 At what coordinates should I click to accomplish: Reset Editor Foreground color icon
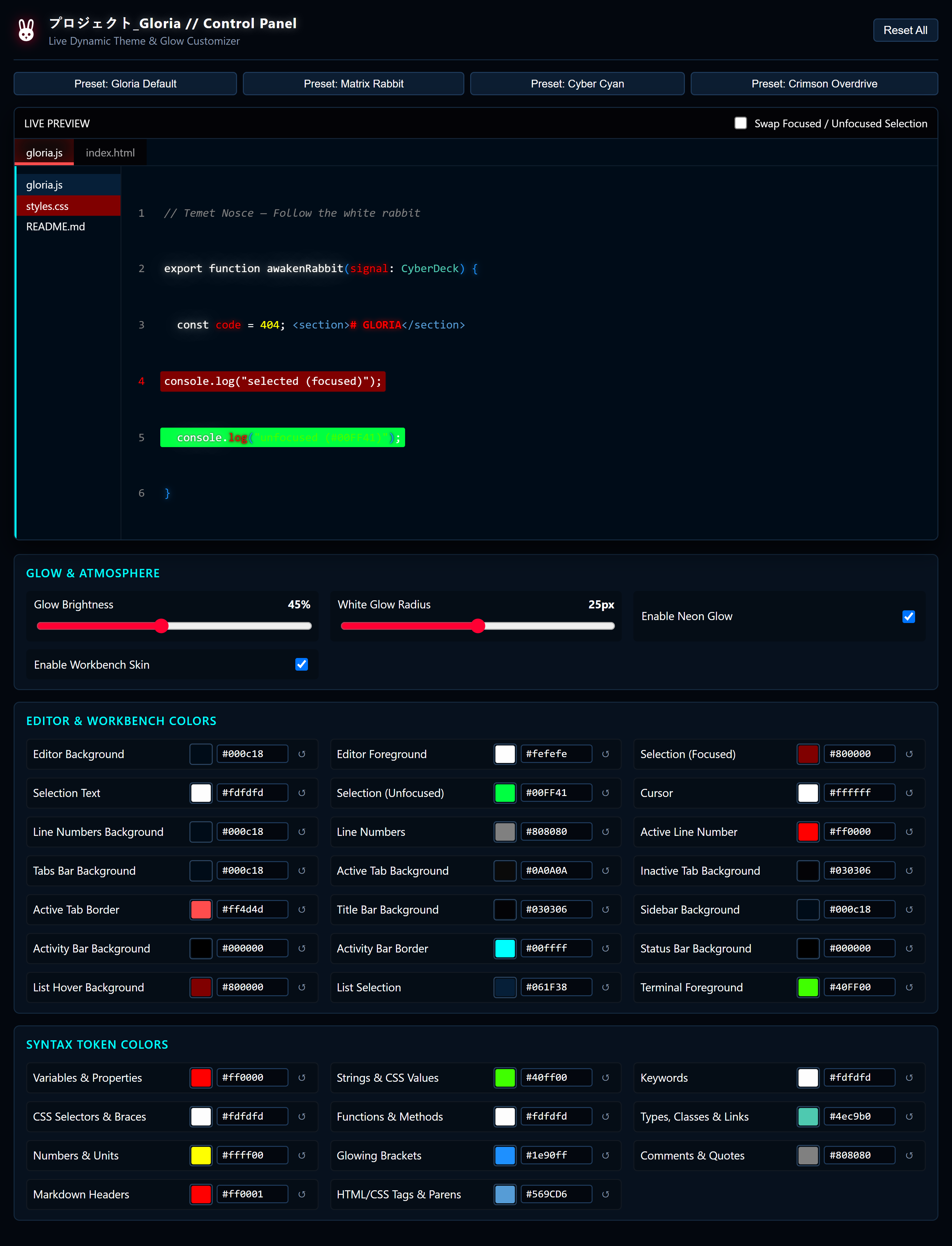[x=606, y=754]
